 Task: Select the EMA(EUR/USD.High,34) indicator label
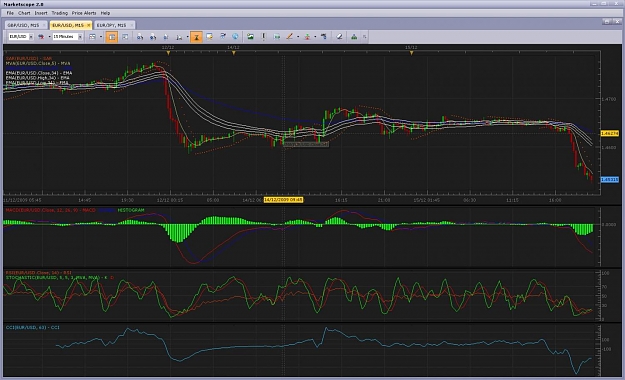tap(37, 78)
